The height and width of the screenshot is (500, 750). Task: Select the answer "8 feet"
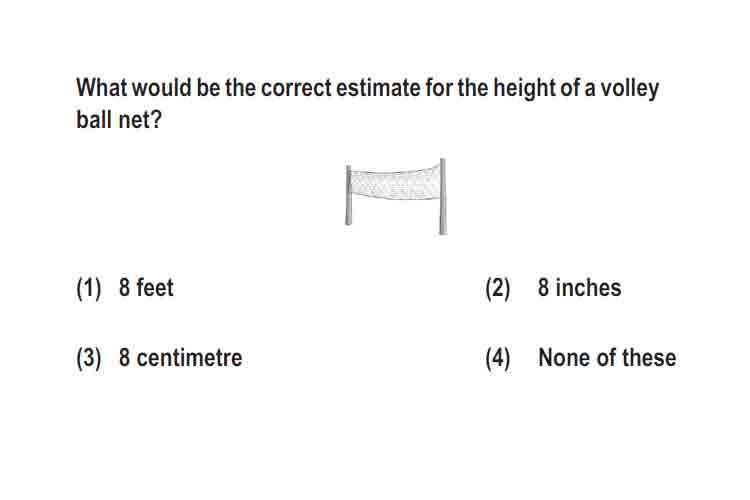(146, 288)
